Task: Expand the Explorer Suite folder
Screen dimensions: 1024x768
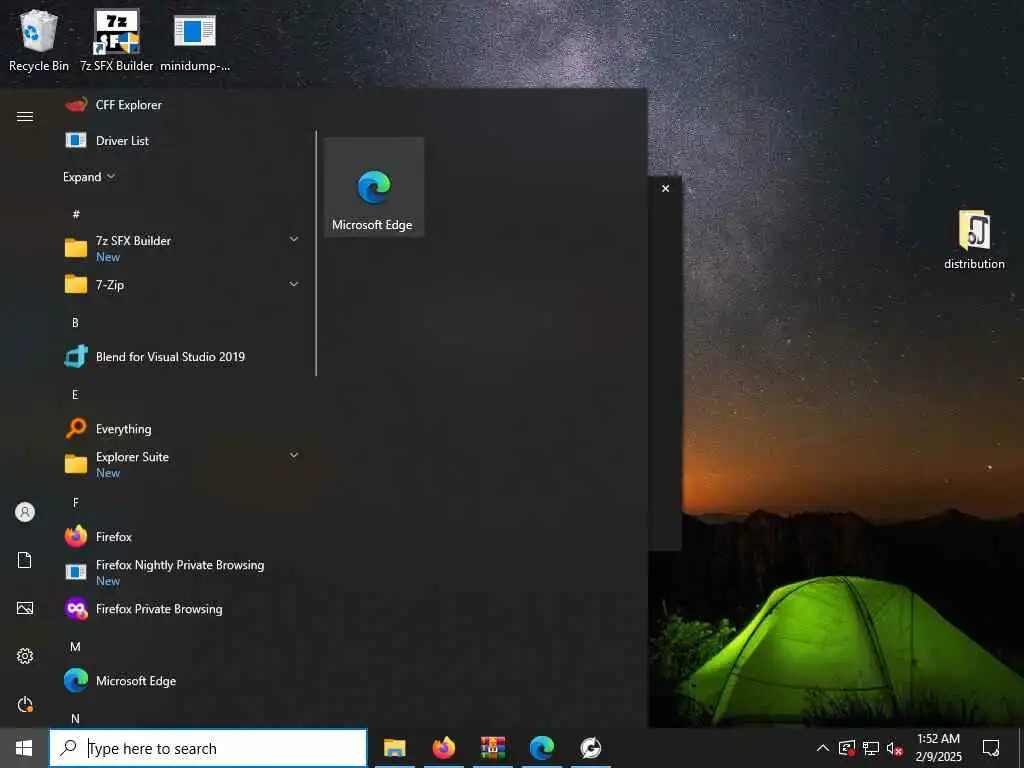Action: click(294, 455)
